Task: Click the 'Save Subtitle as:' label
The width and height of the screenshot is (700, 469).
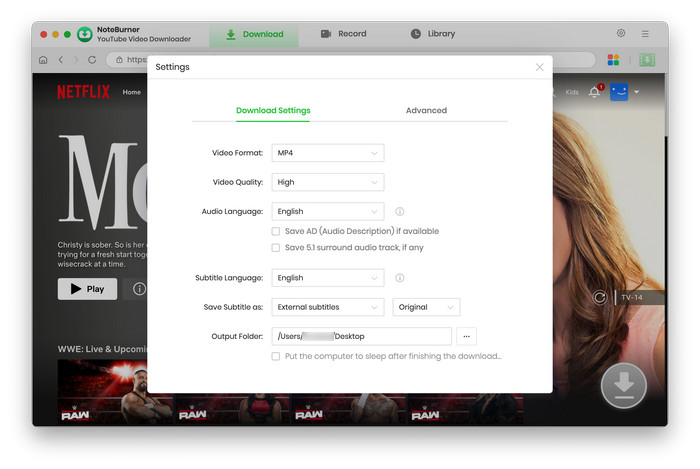Action: click(233, 307)
